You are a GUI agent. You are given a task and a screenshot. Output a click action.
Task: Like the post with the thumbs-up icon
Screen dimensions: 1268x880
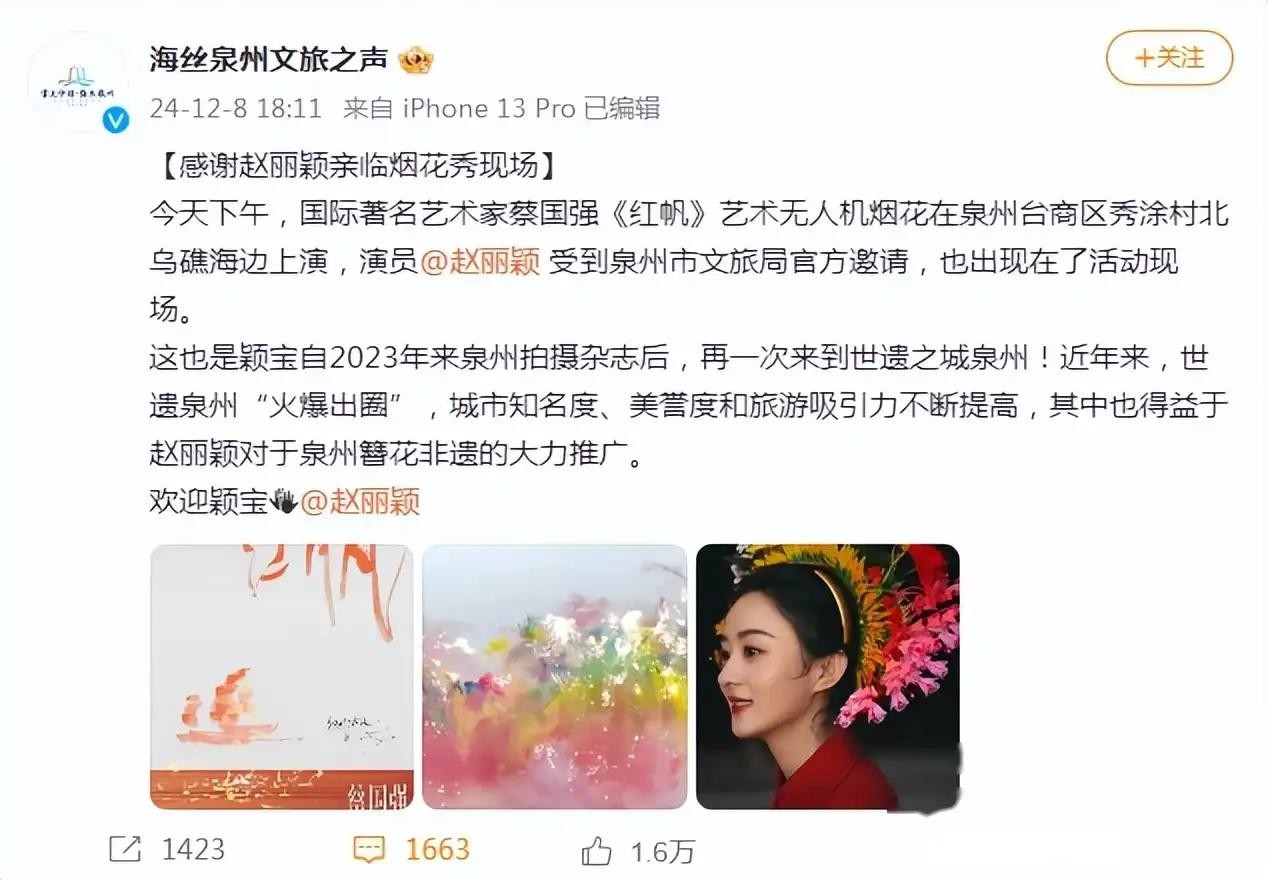pyautogui.click(x=597, y=851)
